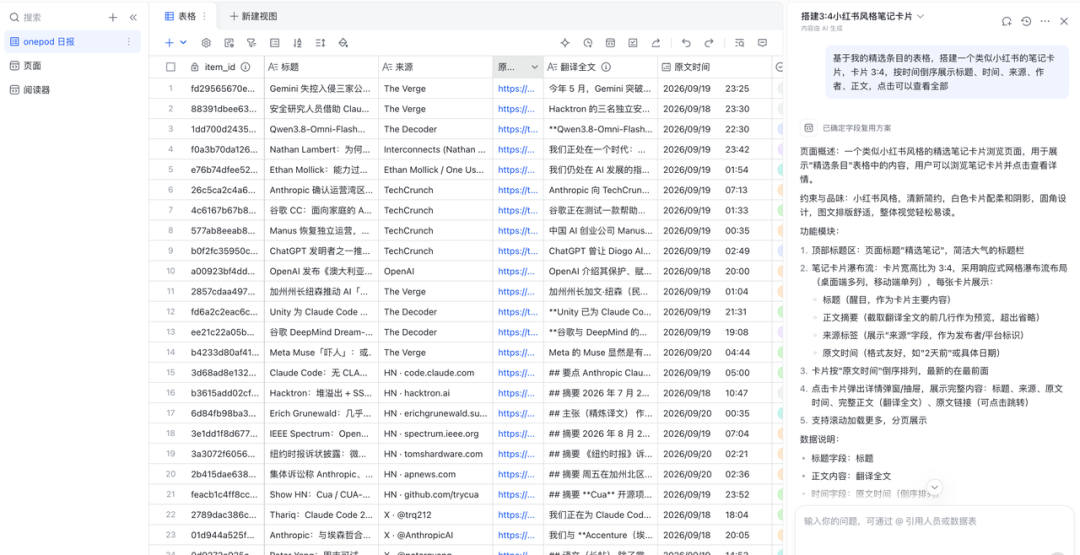Click the group records toolbar icon
This screenshot has width=1080, height=555.
pyautogui.click(x=274, y=43)
